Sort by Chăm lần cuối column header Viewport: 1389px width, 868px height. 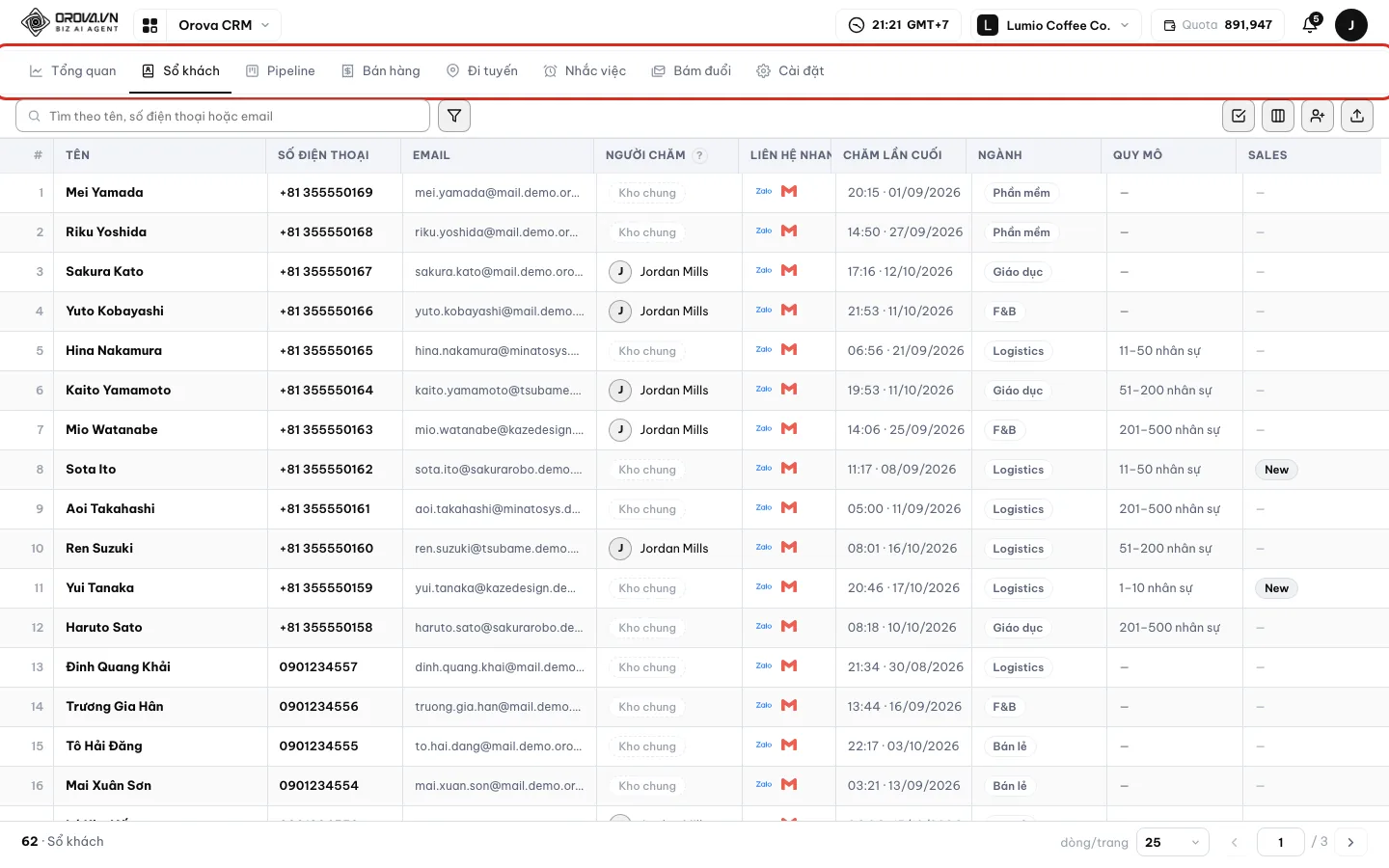click(892, 155)
